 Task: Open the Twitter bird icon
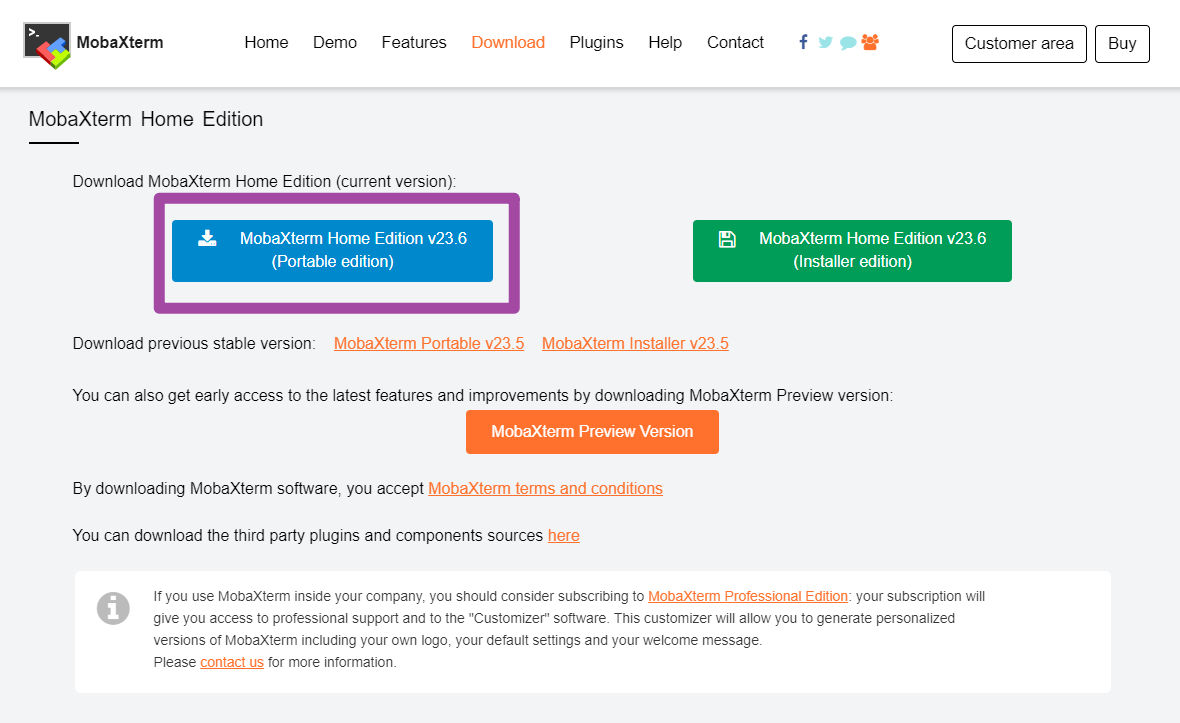click(x=825, y=42)
